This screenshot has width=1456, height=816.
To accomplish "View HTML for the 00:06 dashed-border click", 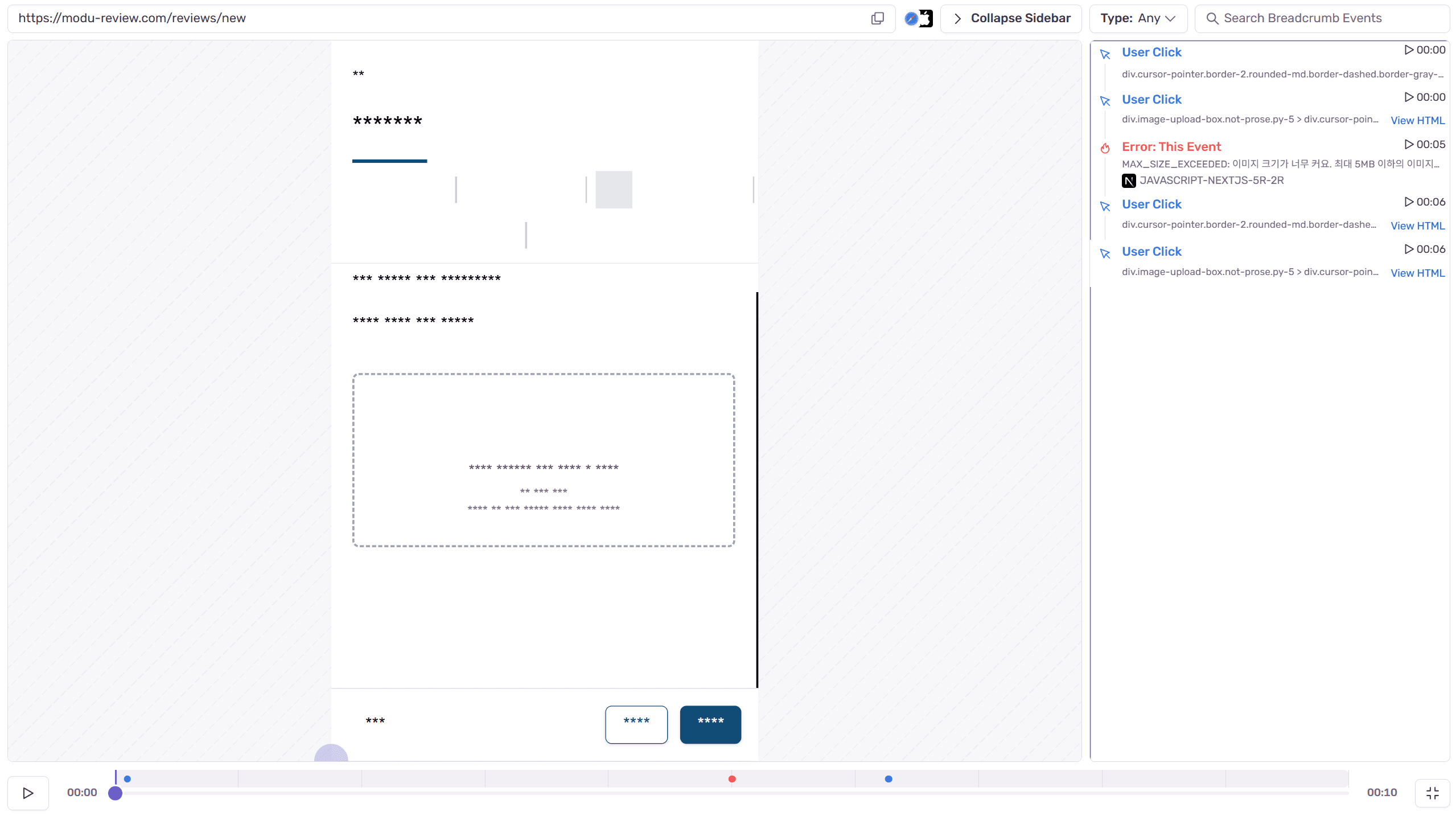I will 1417,226.
